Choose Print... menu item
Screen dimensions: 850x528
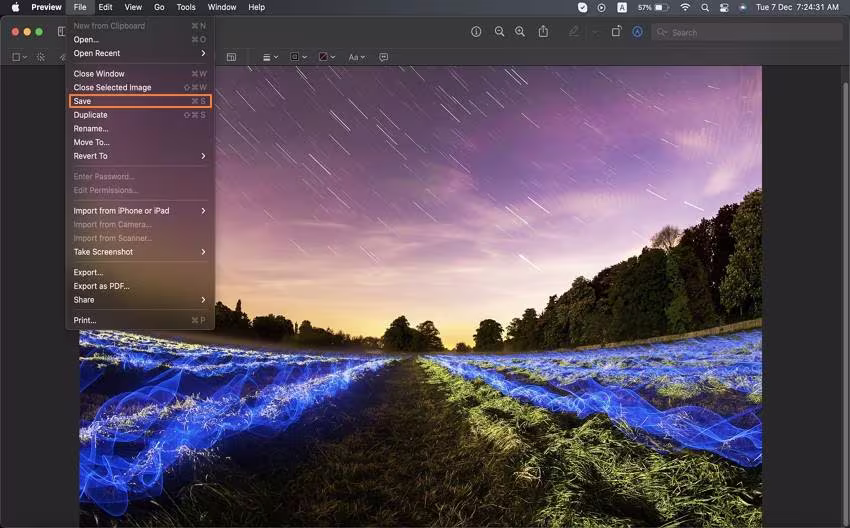[x=140, y=320]
